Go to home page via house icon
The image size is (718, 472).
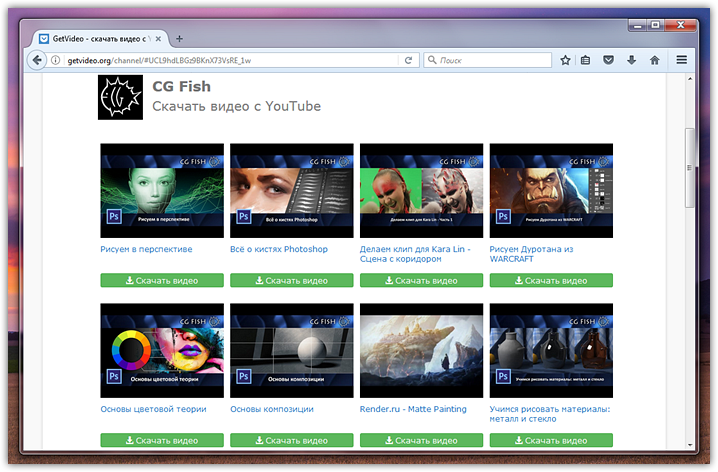655,60
